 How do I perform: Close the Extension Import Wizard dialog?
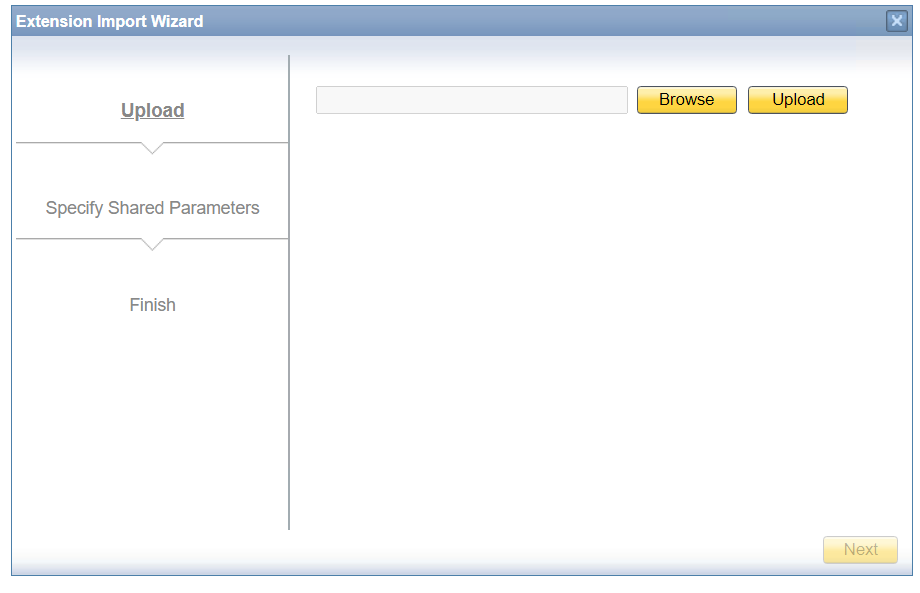pyautogui.click(x=896, y=21)
